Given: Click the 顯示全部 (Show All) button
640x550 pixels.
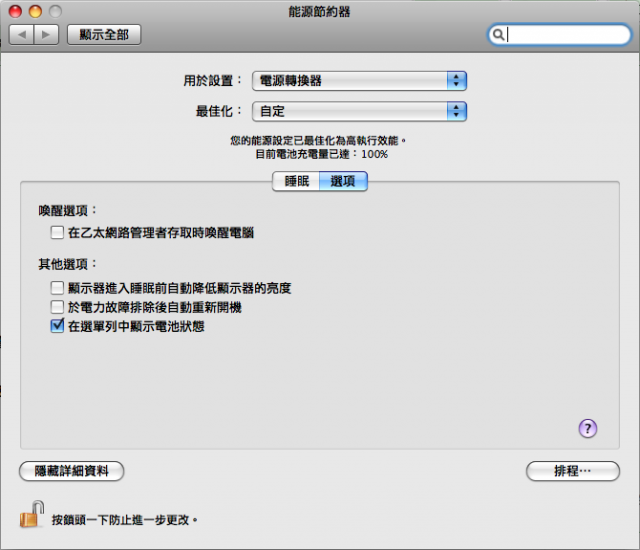Looking at the screenshot, I should [x=104, y=35].
